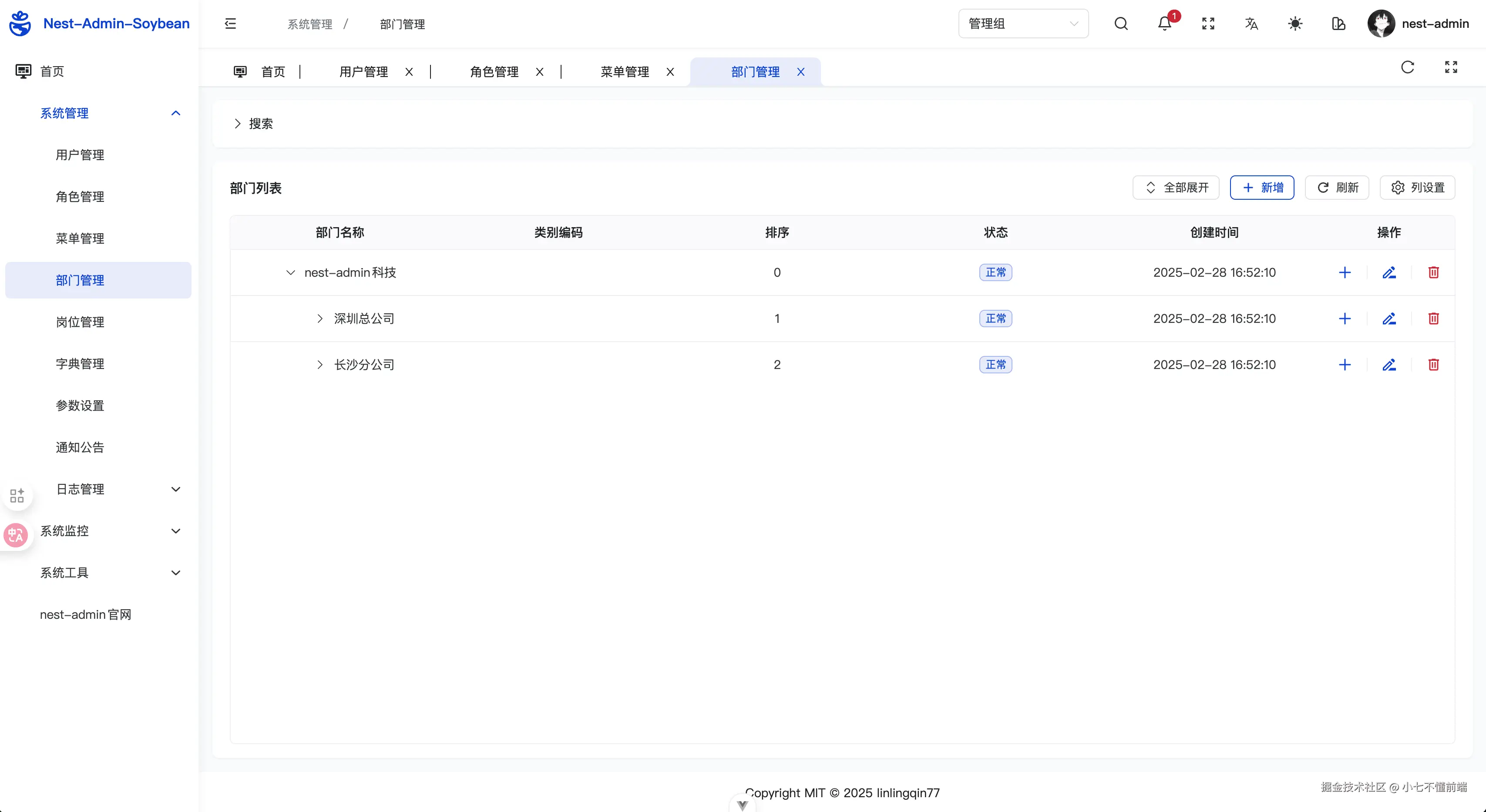Collapse the sidebar menu toggle

[x=230, y=23]
